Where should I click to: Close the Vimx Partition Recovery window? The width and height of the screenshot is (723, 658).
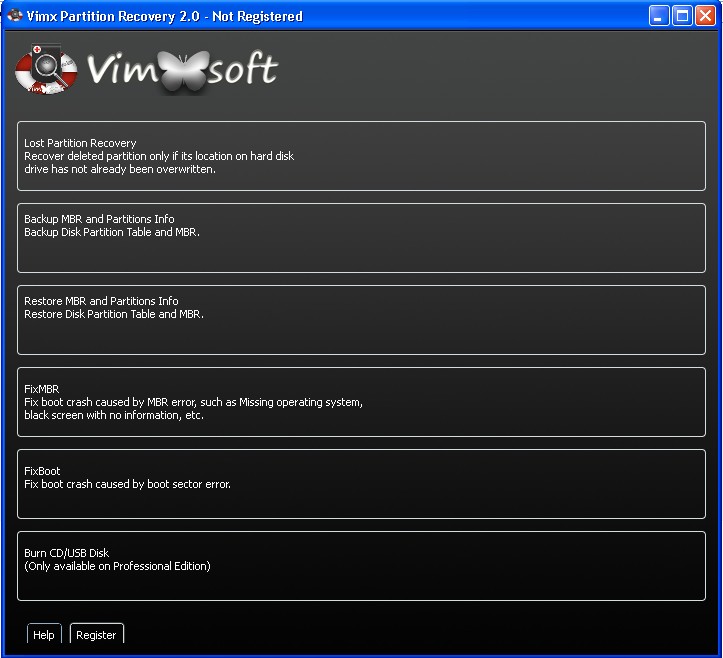[705, 16]
